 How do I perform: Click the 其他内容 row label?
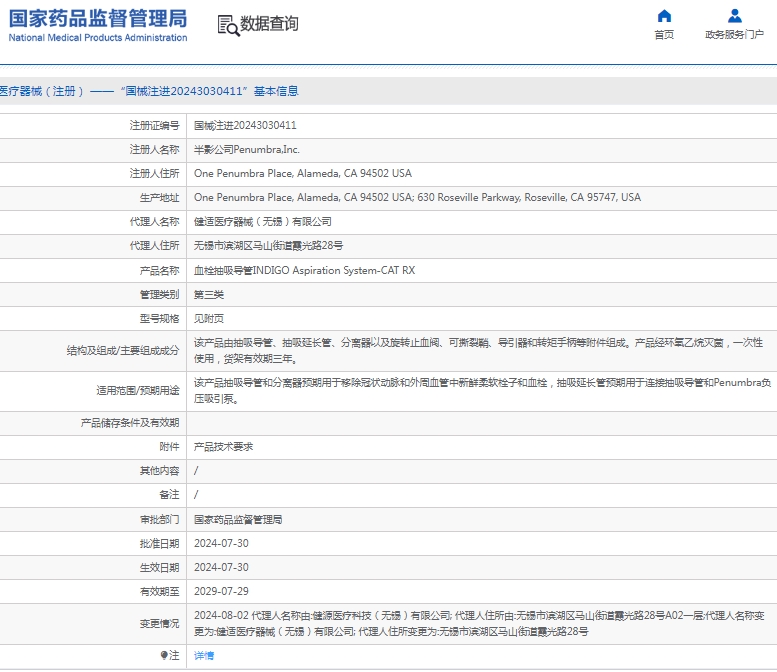tap(159, 471)
